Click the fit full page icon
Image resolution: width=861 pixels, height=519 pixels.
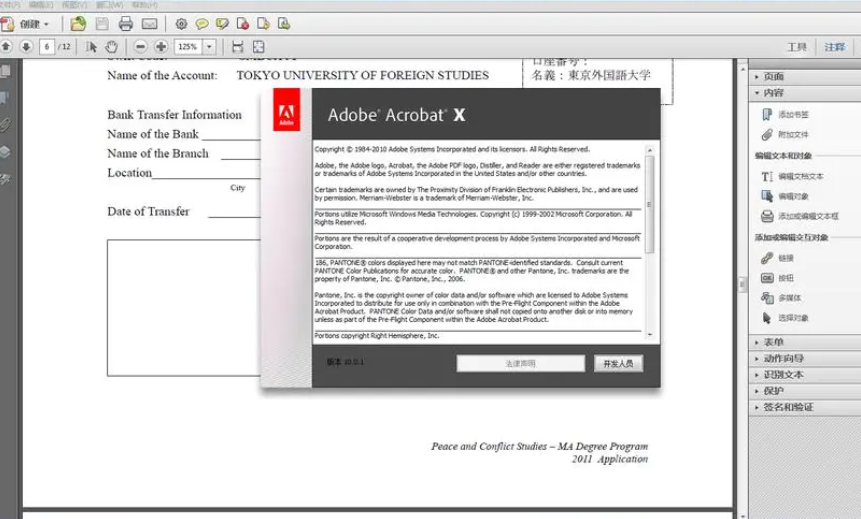258,47
